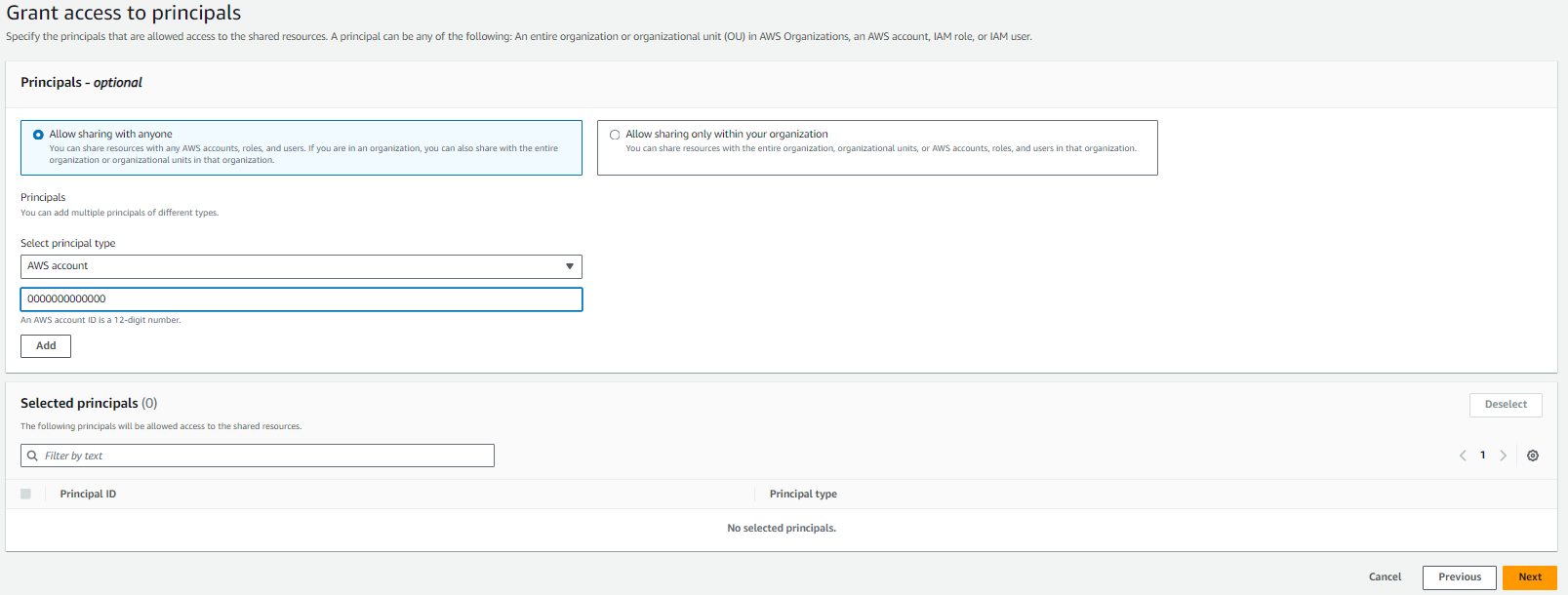Viewport: 1568px width, 595px height.
Task: Cancel the resource share wizard
Action: tap(1385, 577)
